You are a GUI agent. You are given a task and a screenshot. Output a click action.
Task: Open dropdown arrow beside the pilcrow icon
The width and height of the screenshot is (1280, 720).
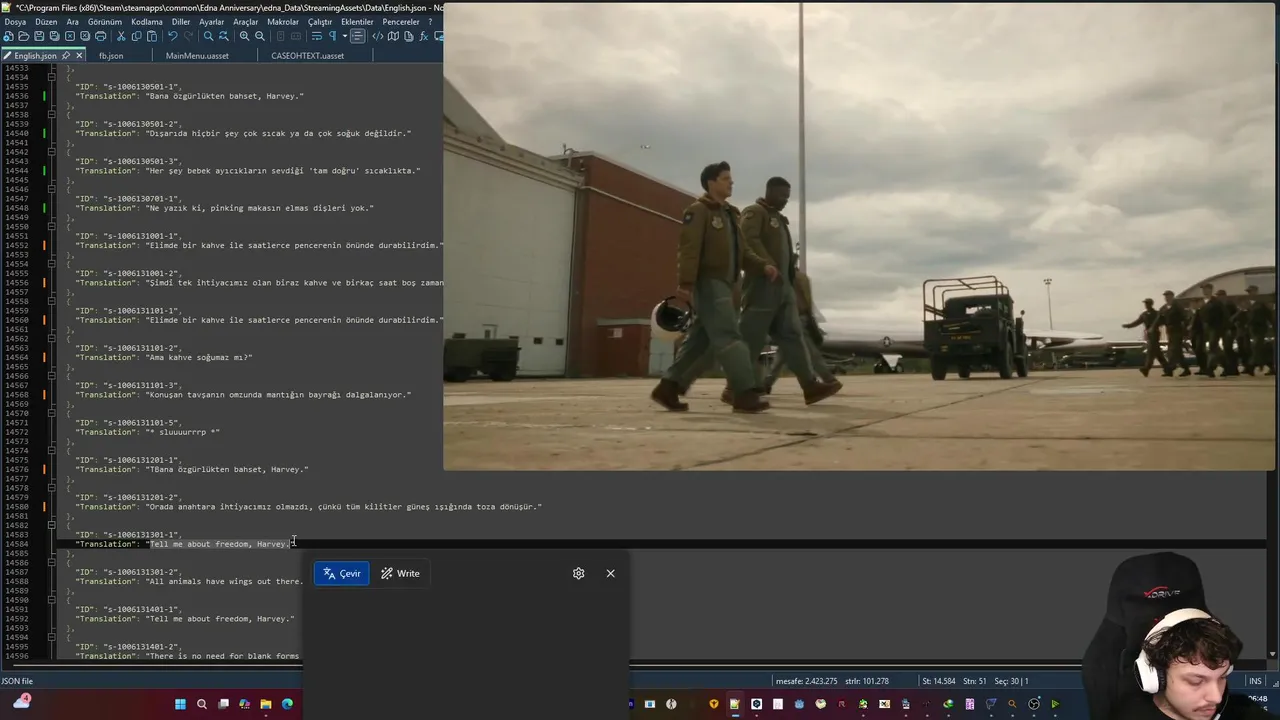(345, 36)
